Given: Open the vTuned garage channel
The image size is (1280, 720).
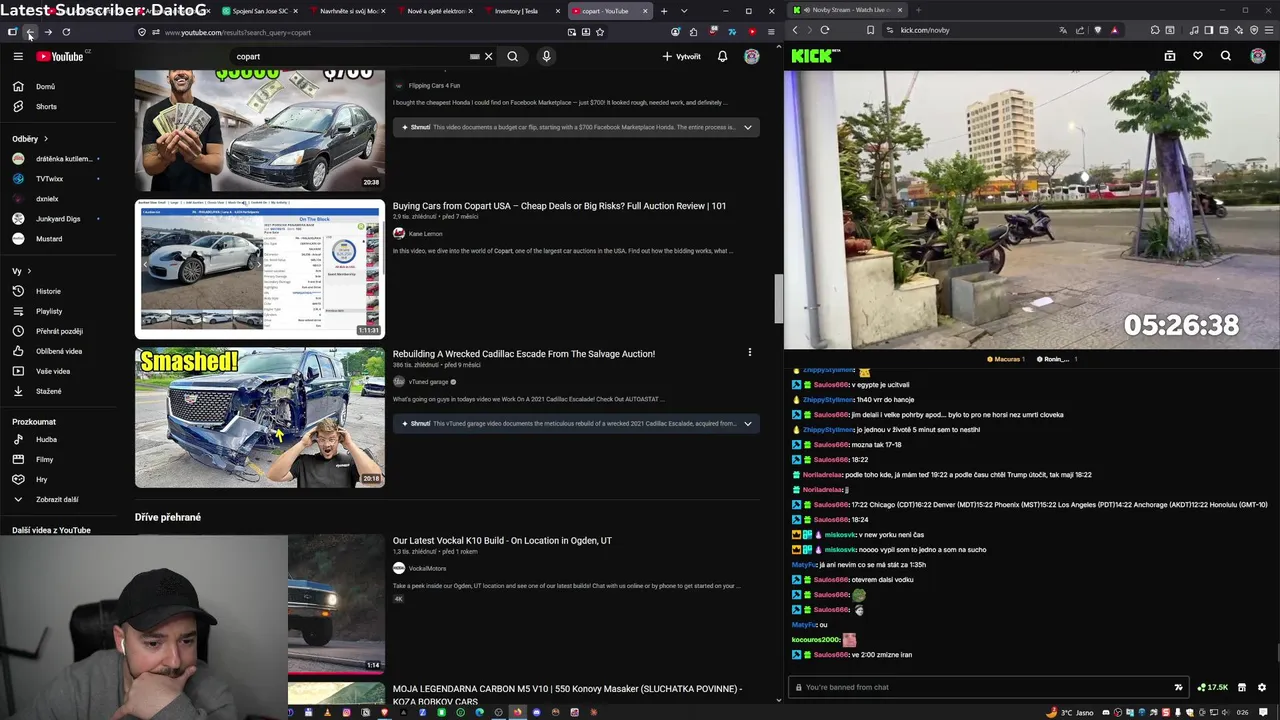Looking at the screenshot, I should pos(428,382).
